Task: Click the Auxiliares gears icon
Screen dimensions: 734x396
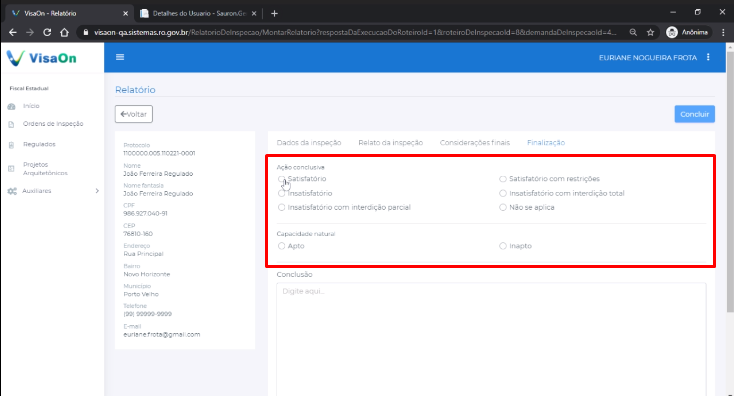Action: tap(12, 191)
